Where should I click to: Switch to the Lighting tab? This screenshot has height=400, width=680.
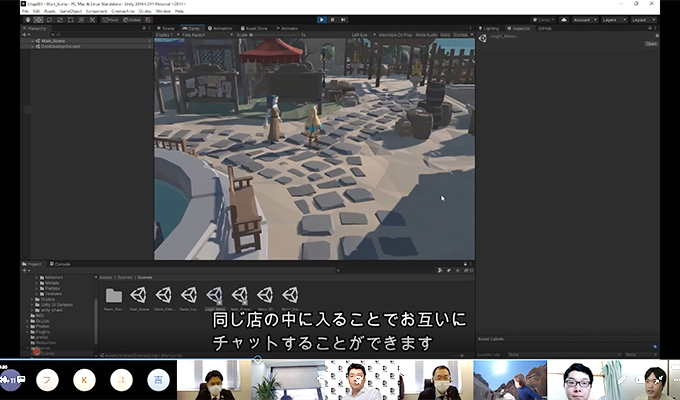tap(489, 29)
